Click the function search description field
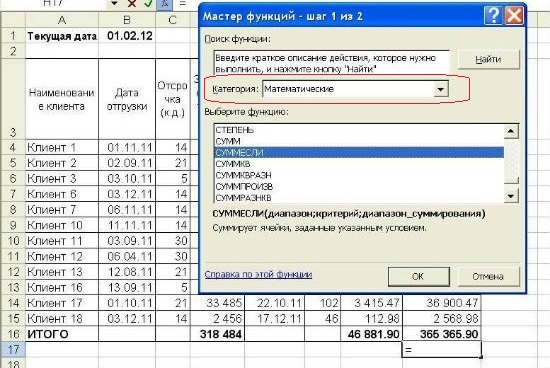Screen dimensions: 550x368 coord(331,62)
